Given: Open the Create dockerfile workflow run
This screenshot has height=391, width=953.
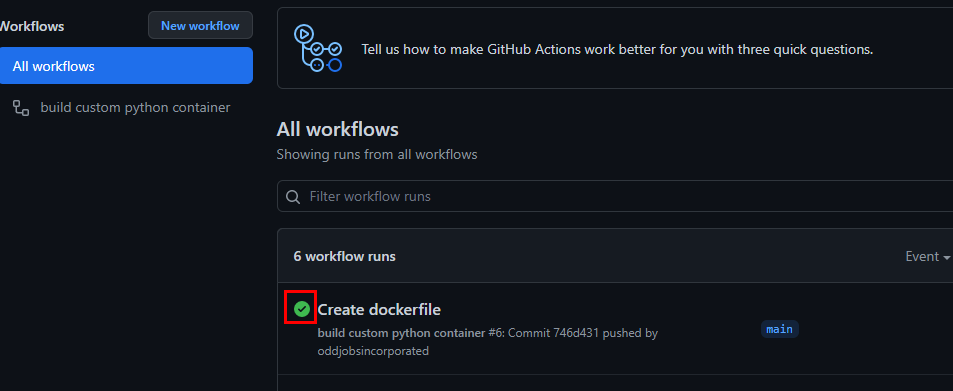Looking at the screenshot, I should coord(379,310).
